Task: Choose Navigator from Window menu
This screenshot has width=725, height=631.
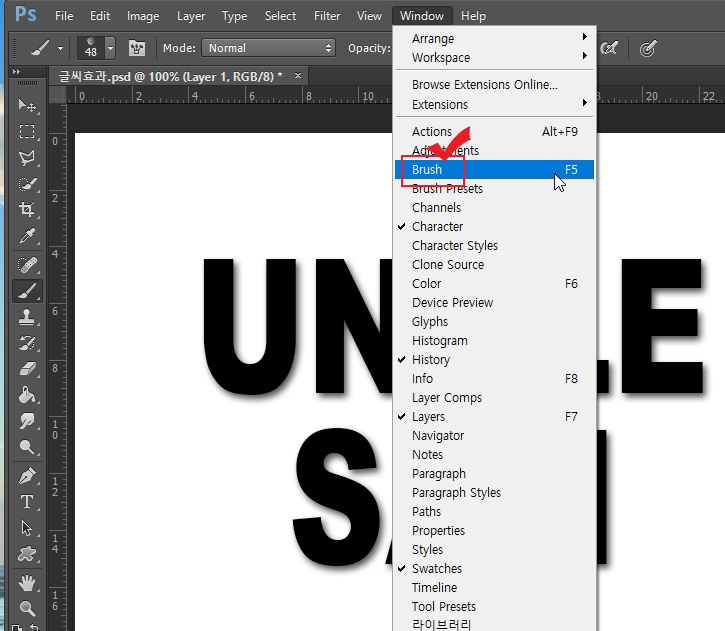Action: point(494,435)
